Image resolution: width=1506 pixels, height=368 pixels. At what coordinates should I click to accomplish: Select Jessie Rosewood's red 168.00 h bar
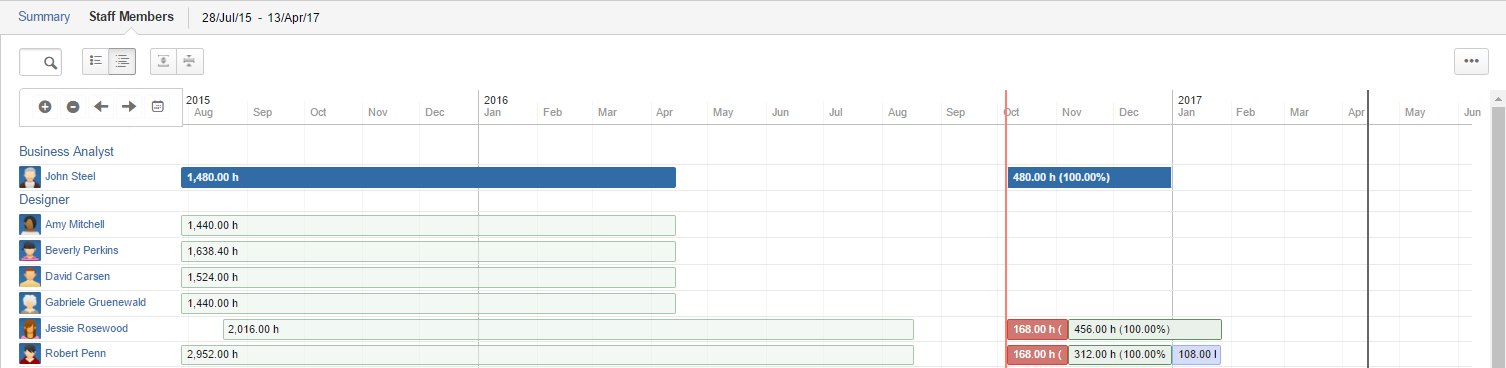point(1037,329)
